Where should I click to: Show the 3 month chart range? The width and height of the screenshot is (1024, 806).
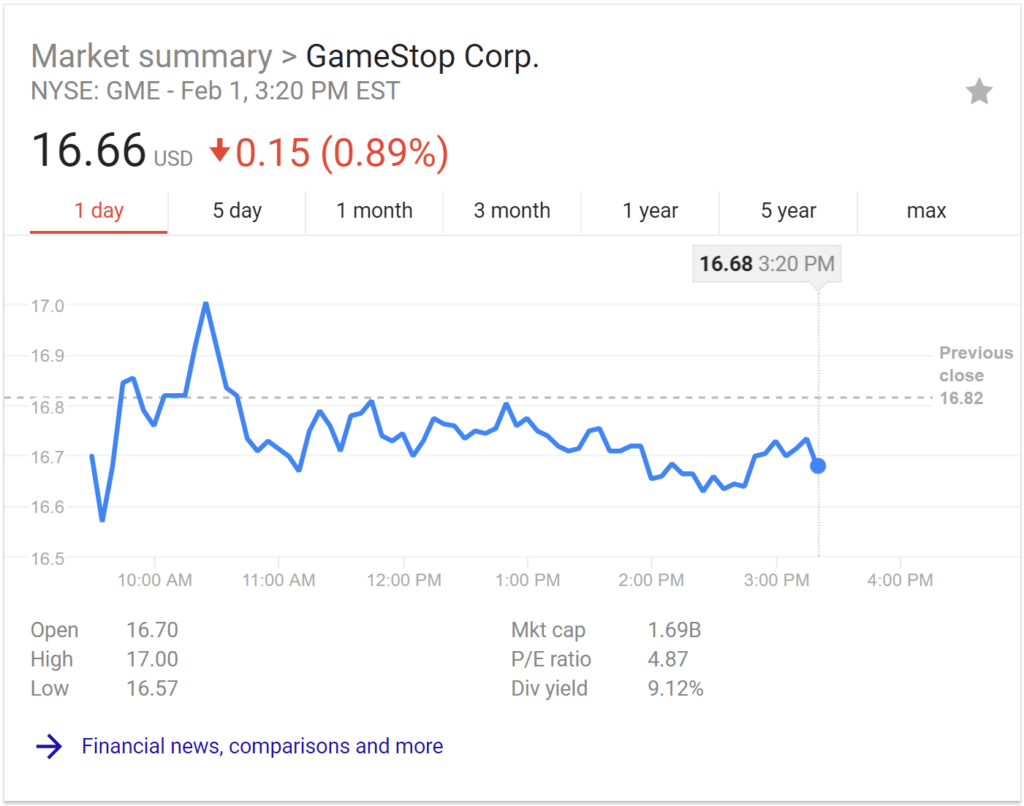(x=512, y=211)
